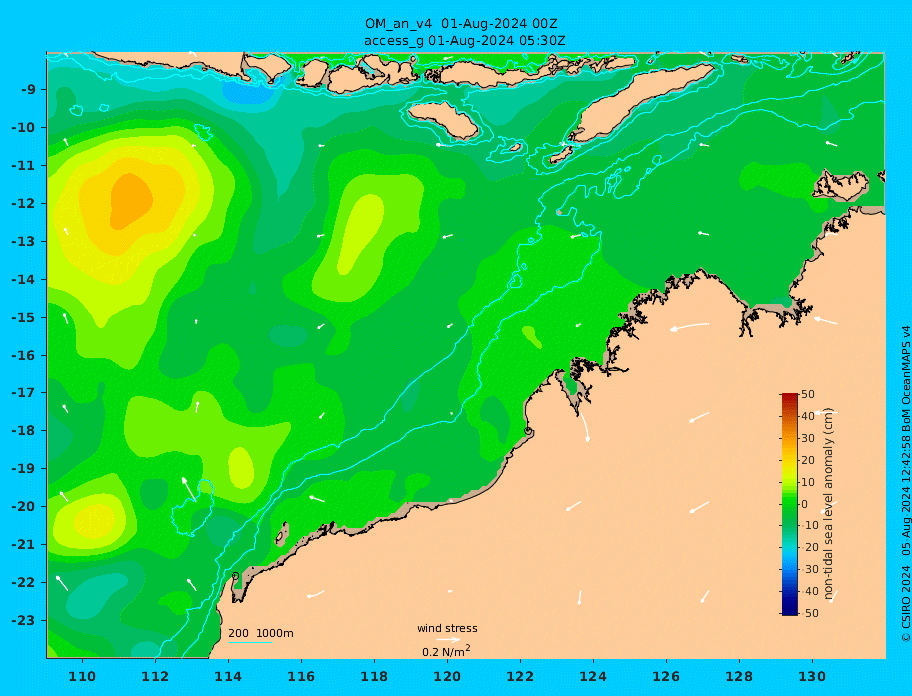Click the latitude label -18

click(24, 430)
